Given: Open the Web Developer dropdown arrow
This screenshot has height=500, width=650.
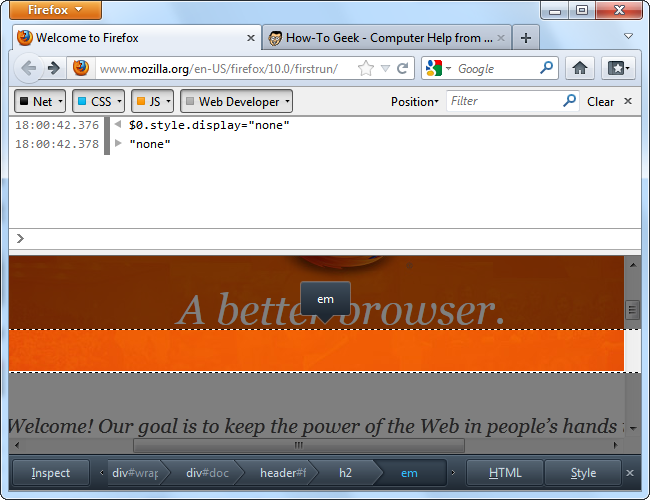Looking at the screenshot, I should [x=287, y=101].
